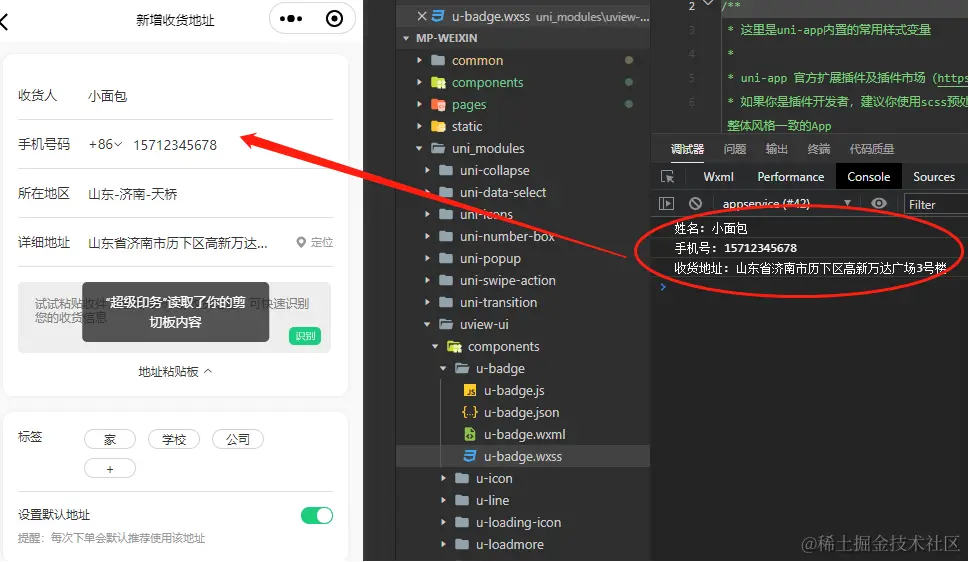Click the console Filter input
969x562 pixels.
[936, 205]
